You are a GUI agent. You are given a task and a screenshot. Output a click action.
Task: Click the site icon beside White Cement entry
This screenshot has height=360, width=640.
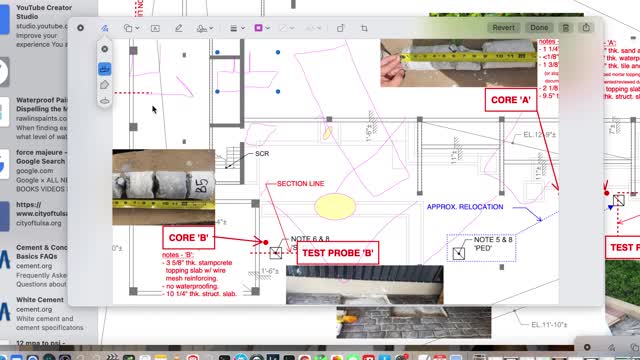click(x=5, y=312)
